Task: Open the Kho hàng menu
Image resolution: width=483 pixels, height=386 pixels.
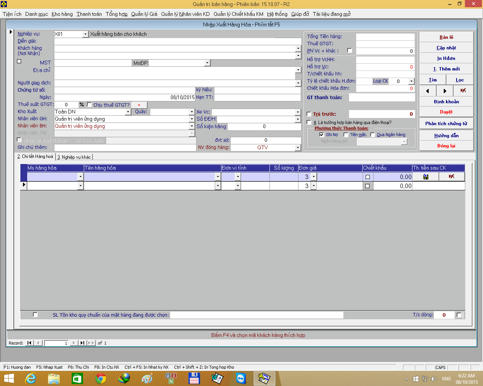Action: pos(62,14)
